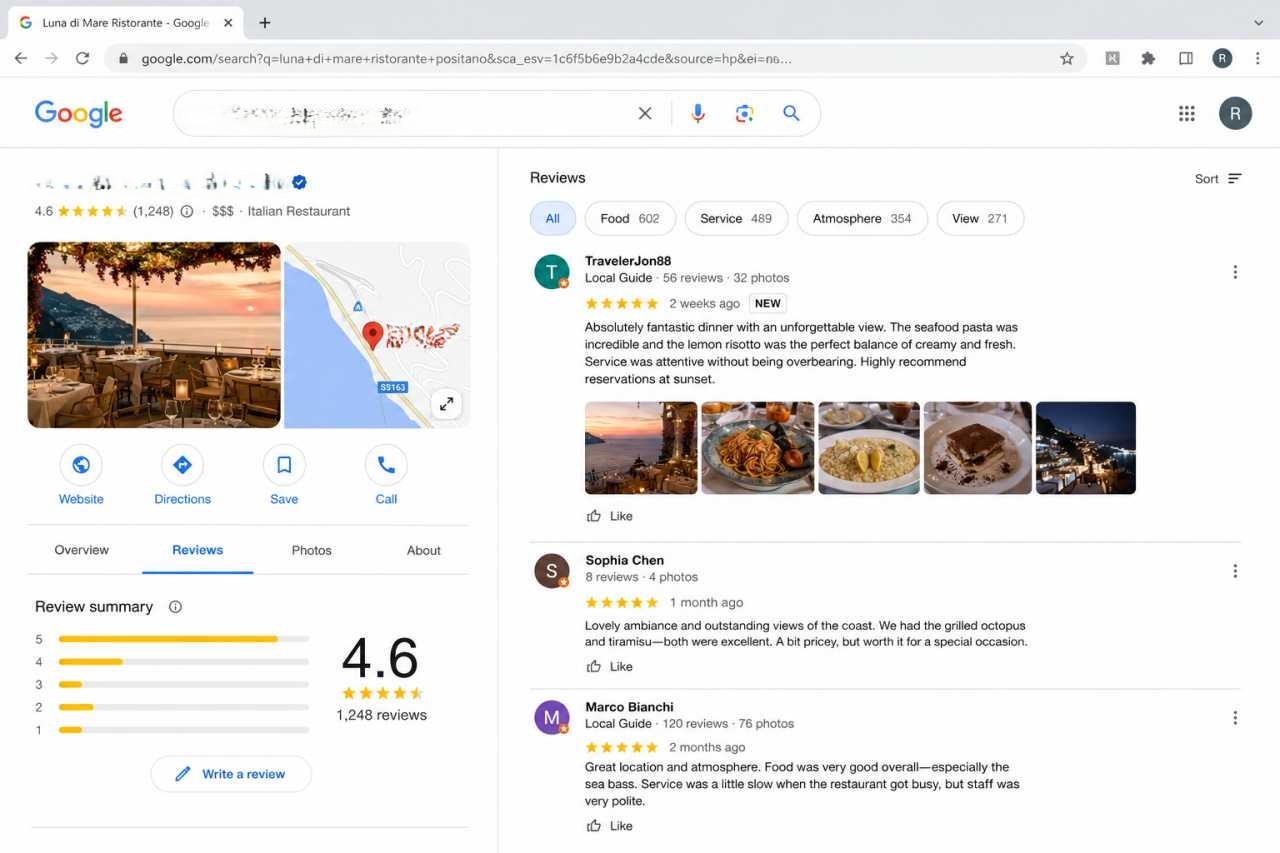1280x853 pixels.
Task: Like Sophia Chen's review
Action: [x=609, y=666]
